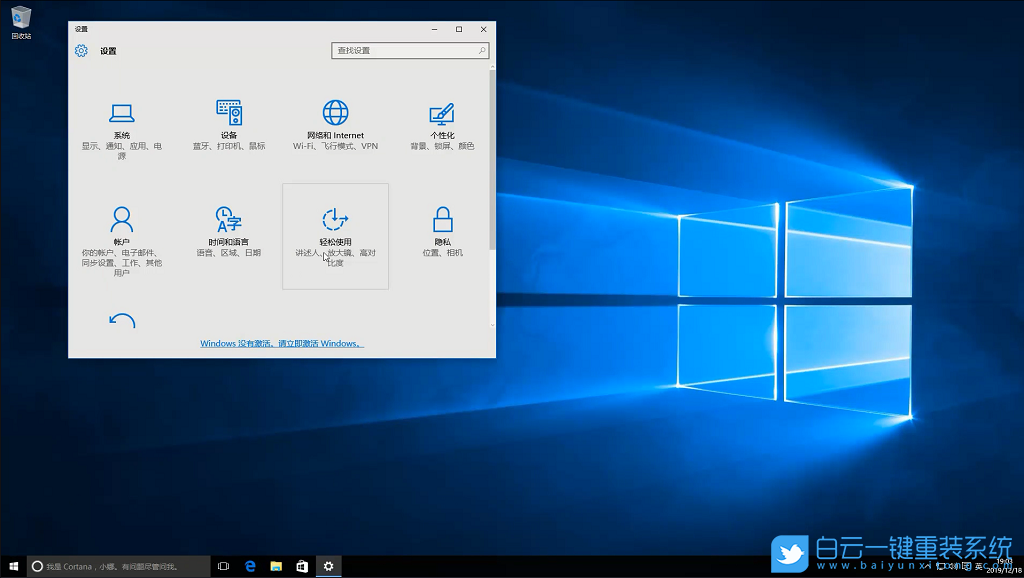Click inside the 查找设置 search field
This screenshot has width=1024, height=578.
point(400,50)
